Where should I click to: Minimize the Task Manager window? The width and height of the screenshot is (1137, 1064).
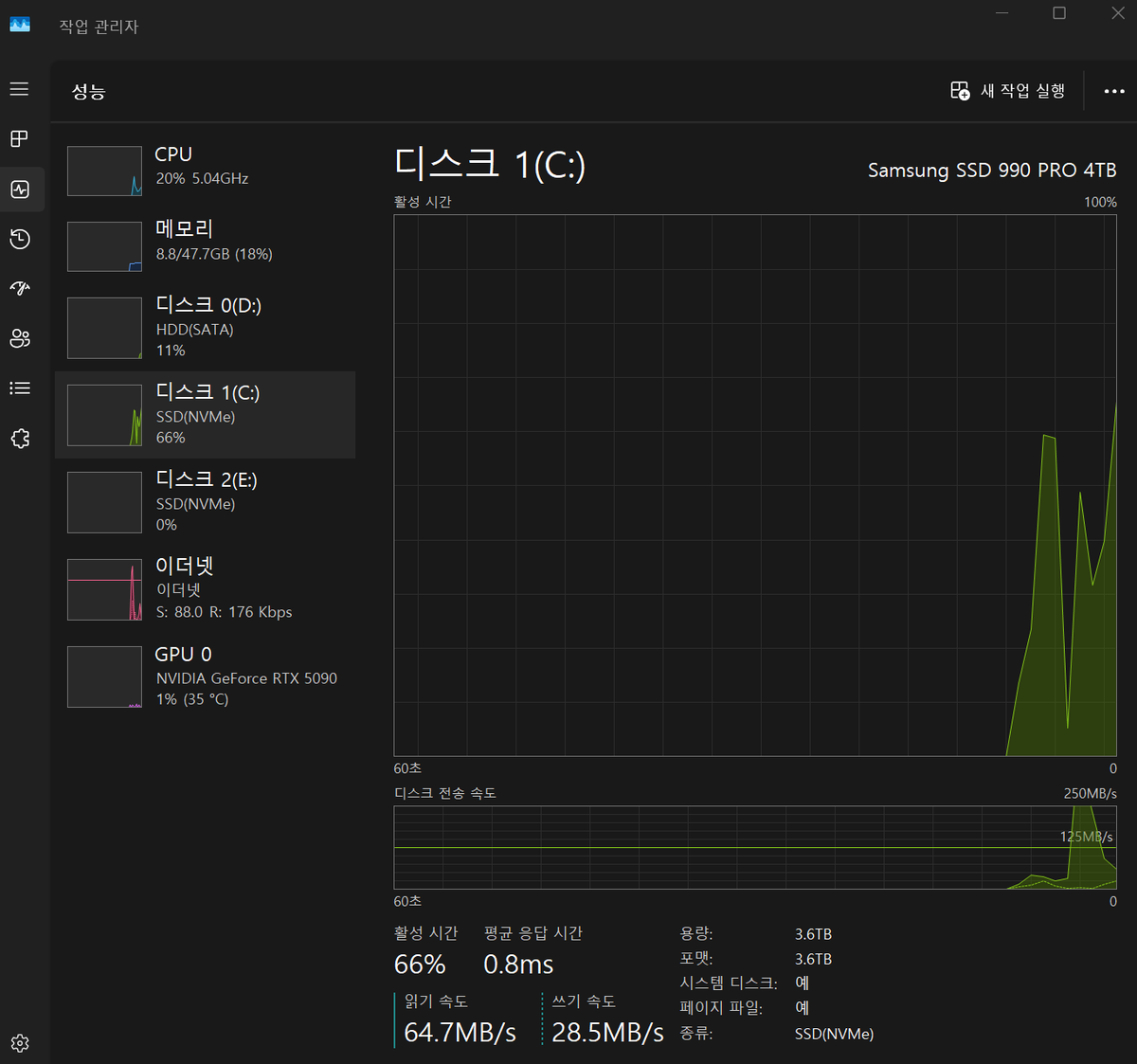(x=1002, y=13)
